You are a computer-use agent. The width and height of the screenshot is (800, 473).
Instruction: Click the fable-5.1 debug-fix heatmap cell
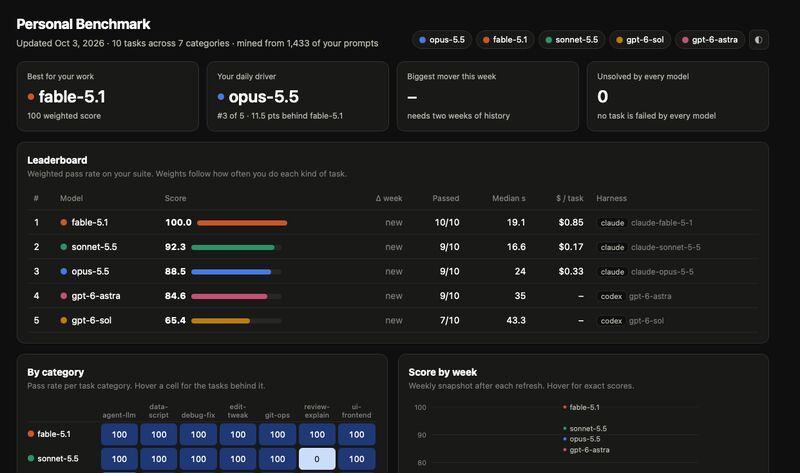point(198,435)
